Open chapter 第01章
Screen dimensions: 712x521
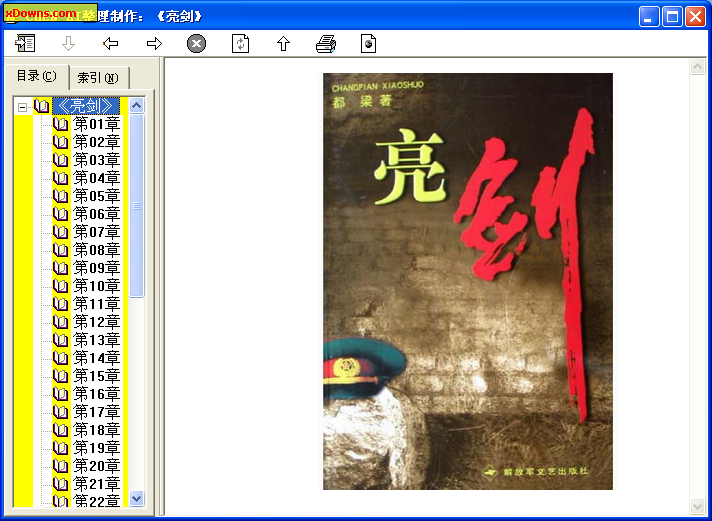click(97, 124)
